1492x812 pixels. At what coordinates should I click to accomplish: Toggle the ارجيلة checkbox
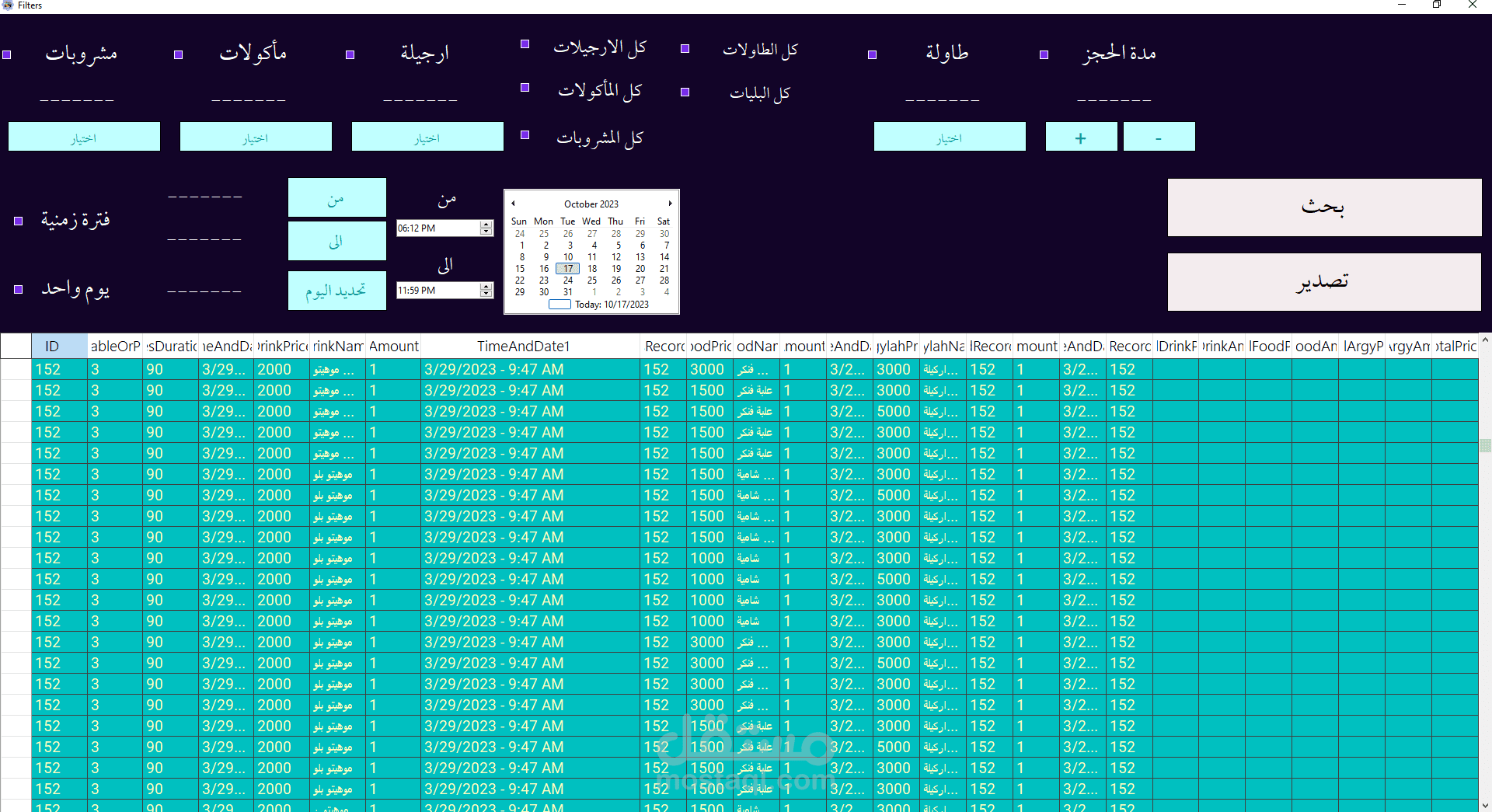click(350, 55)
